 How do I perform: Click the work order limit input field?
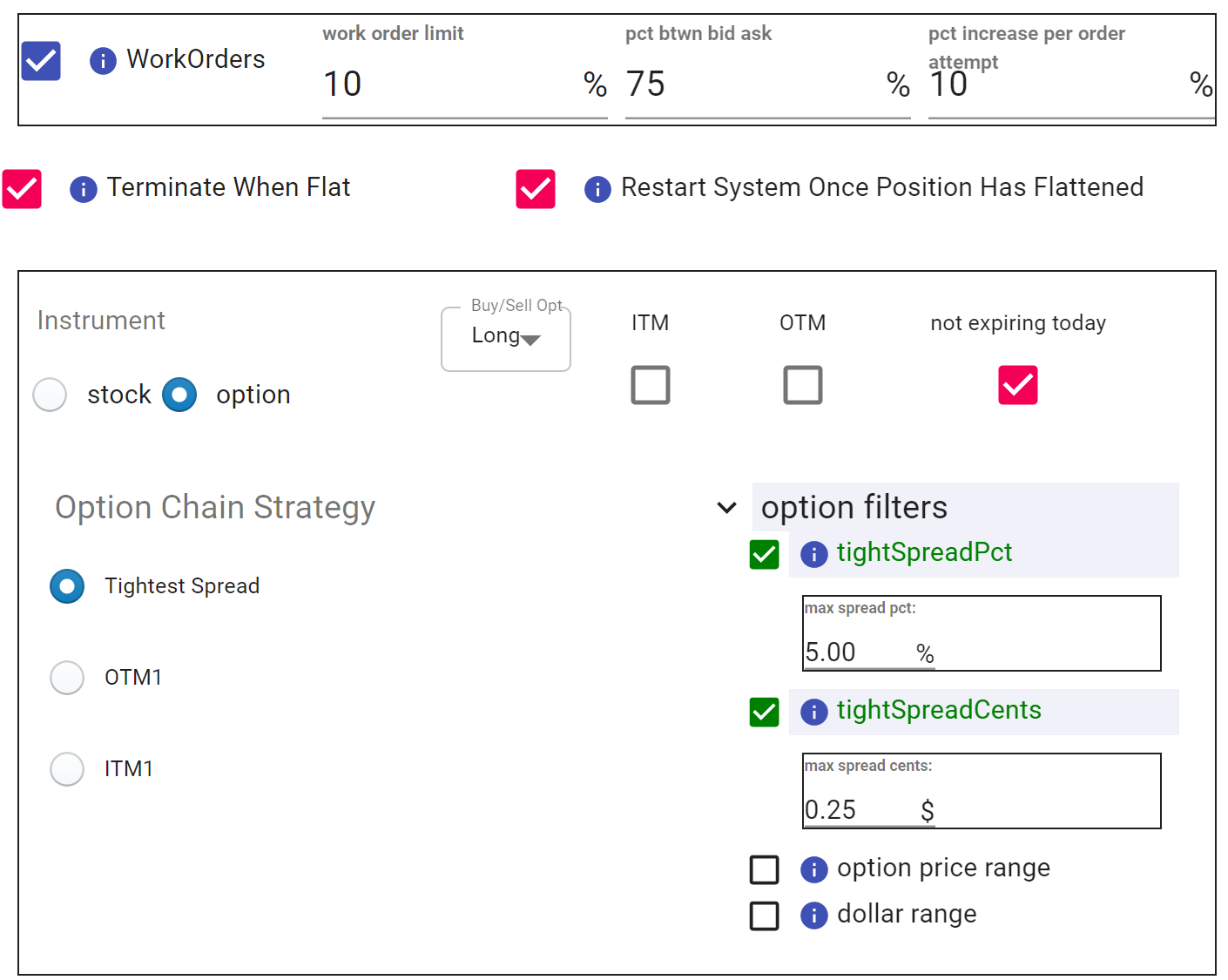tap(449, 85)
